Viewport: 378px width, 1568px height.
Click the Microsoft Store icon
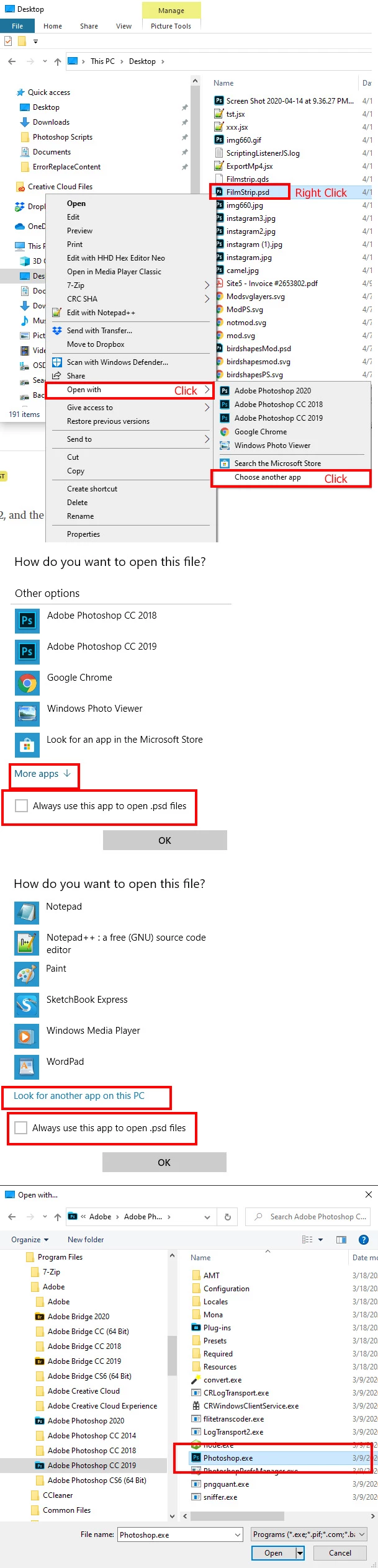click(27, 745)
